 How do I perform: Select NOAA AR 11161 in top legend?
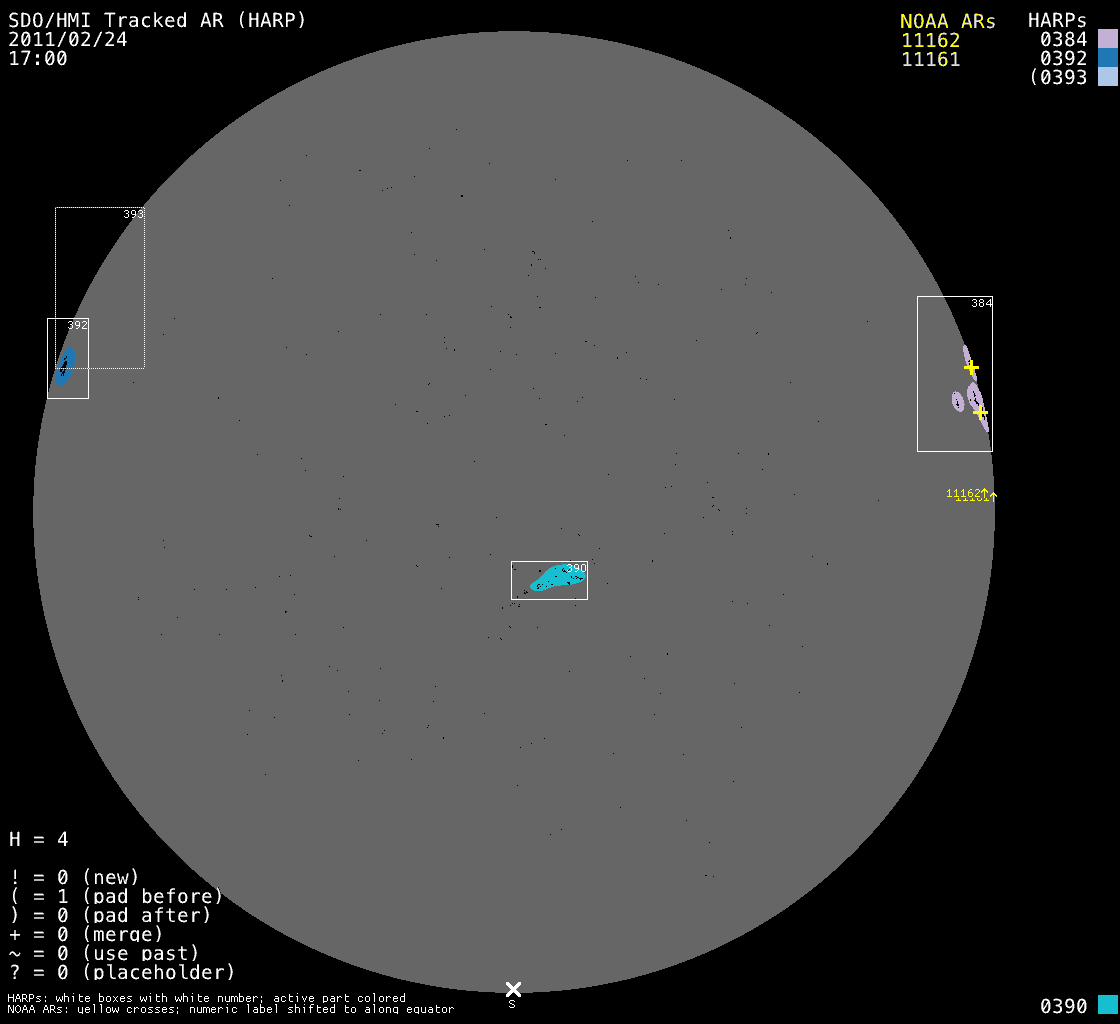930,59
